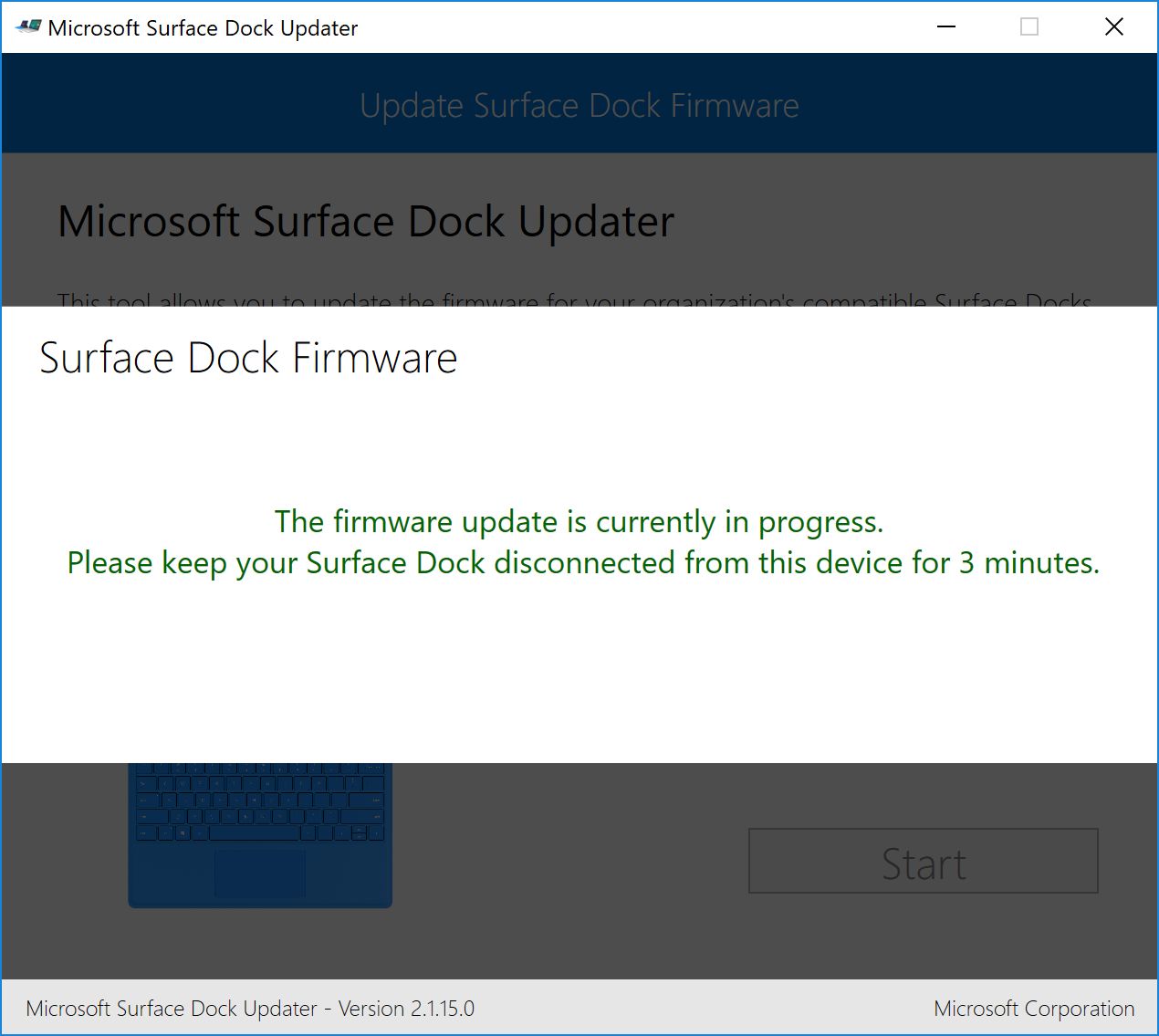The image size is (1159, 1036).
Task: Select the large 'Microsoft Surface Dock Updater' heading
Action: [365, 222]
